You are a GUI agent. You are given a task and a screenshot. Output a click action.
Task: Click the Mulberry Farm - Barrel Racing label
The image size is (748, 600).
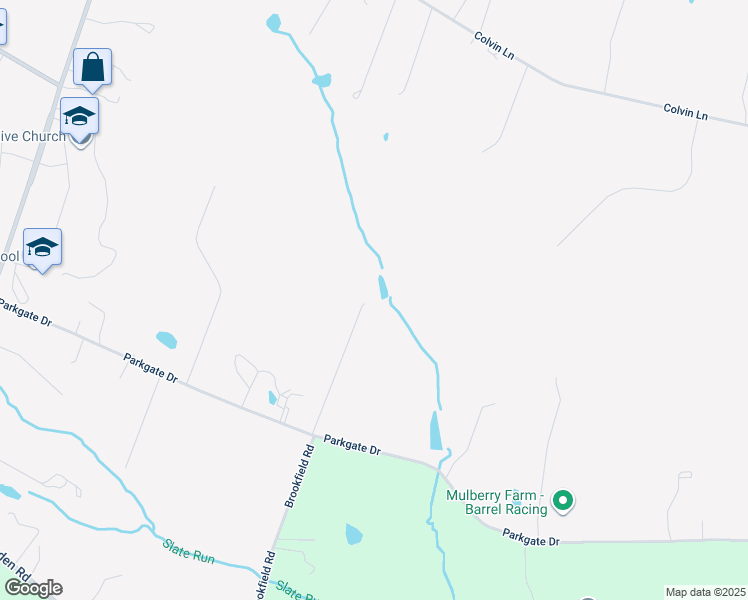(x=497, y=502)
